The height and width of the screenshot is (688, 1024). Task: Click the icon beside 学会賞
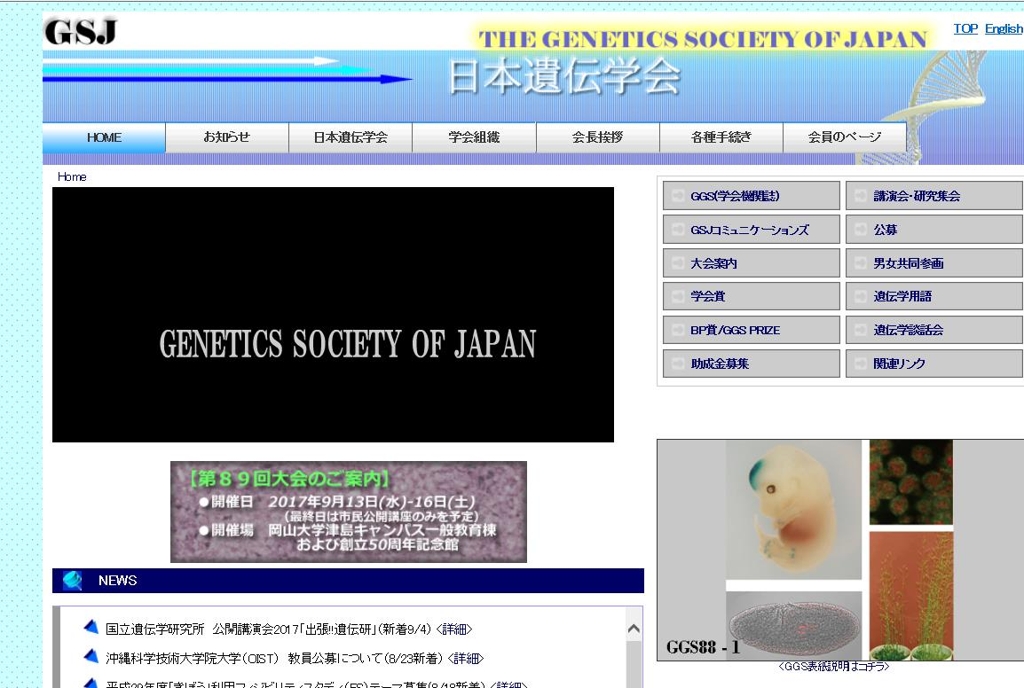678,296
